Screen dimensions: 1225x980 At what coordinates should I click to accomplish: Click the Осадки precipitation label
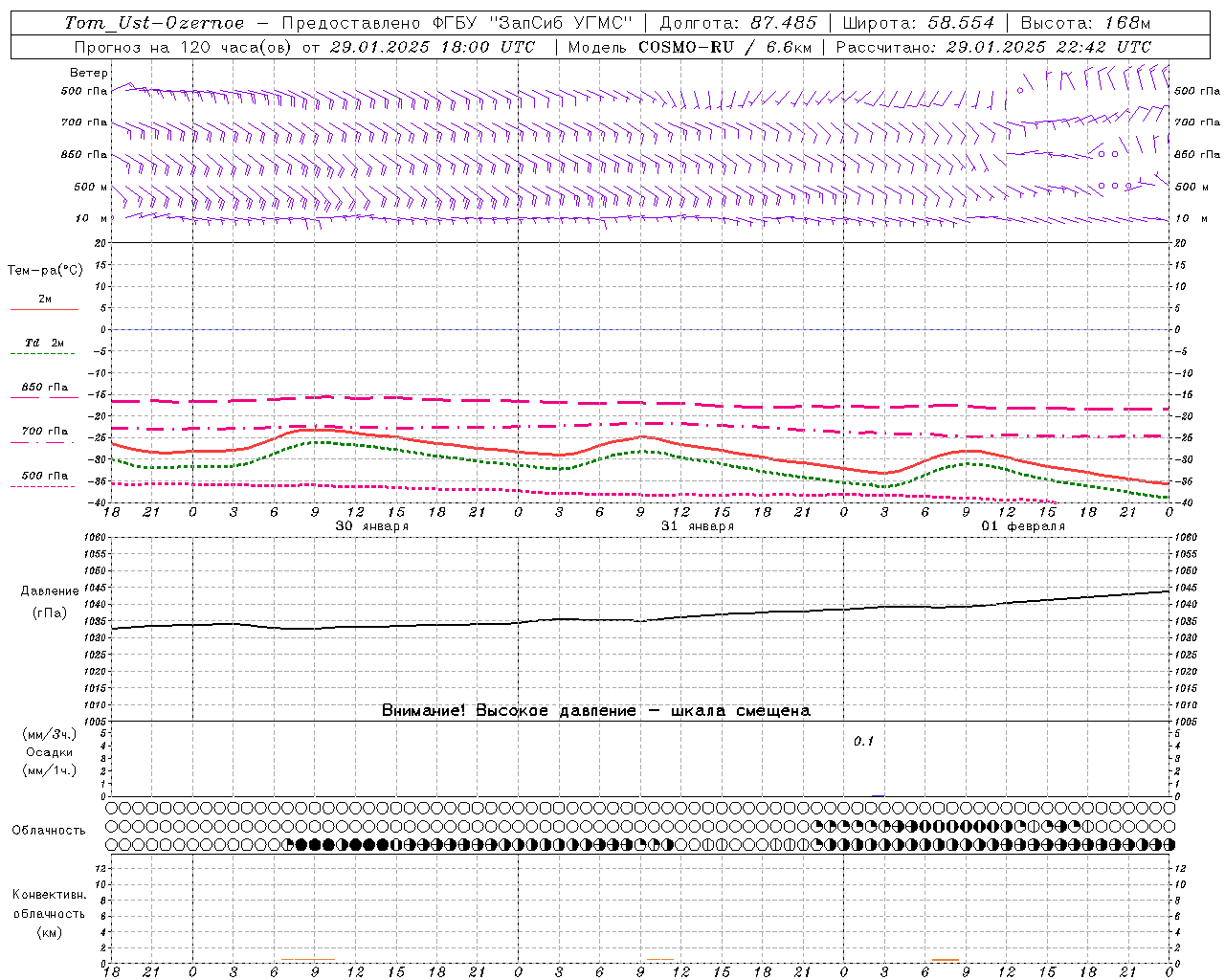tap(50, 752)
